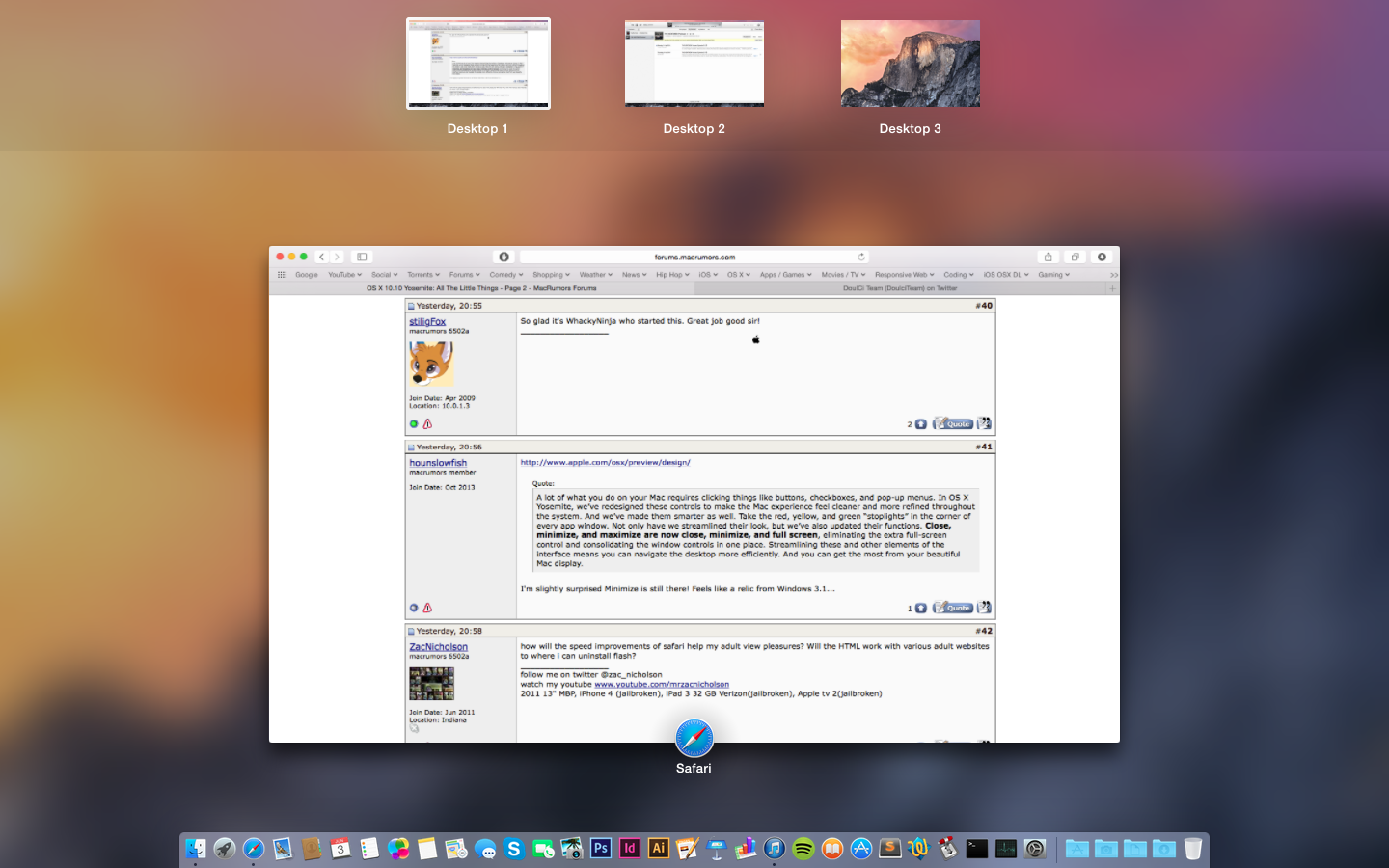Open hounslowfish's profile link

(438, 463)
